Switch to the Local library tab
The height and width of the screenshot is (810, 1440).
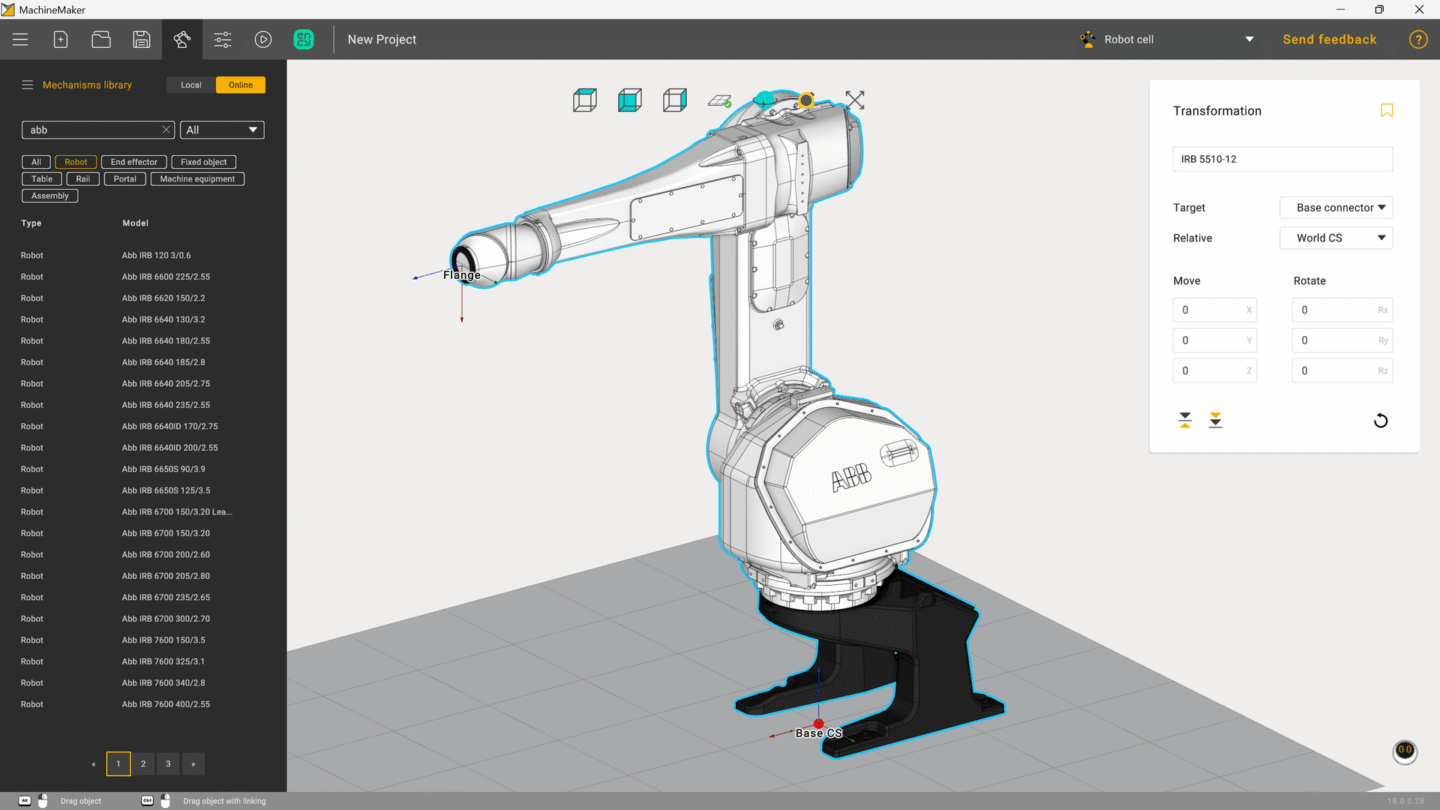pyautogui.click(x=189, y=85)
